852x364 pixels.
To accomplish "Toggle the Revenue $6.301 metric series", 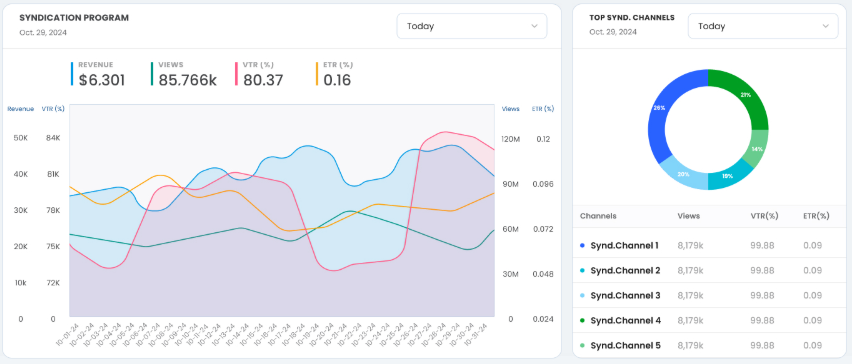I will click(98, 74).
